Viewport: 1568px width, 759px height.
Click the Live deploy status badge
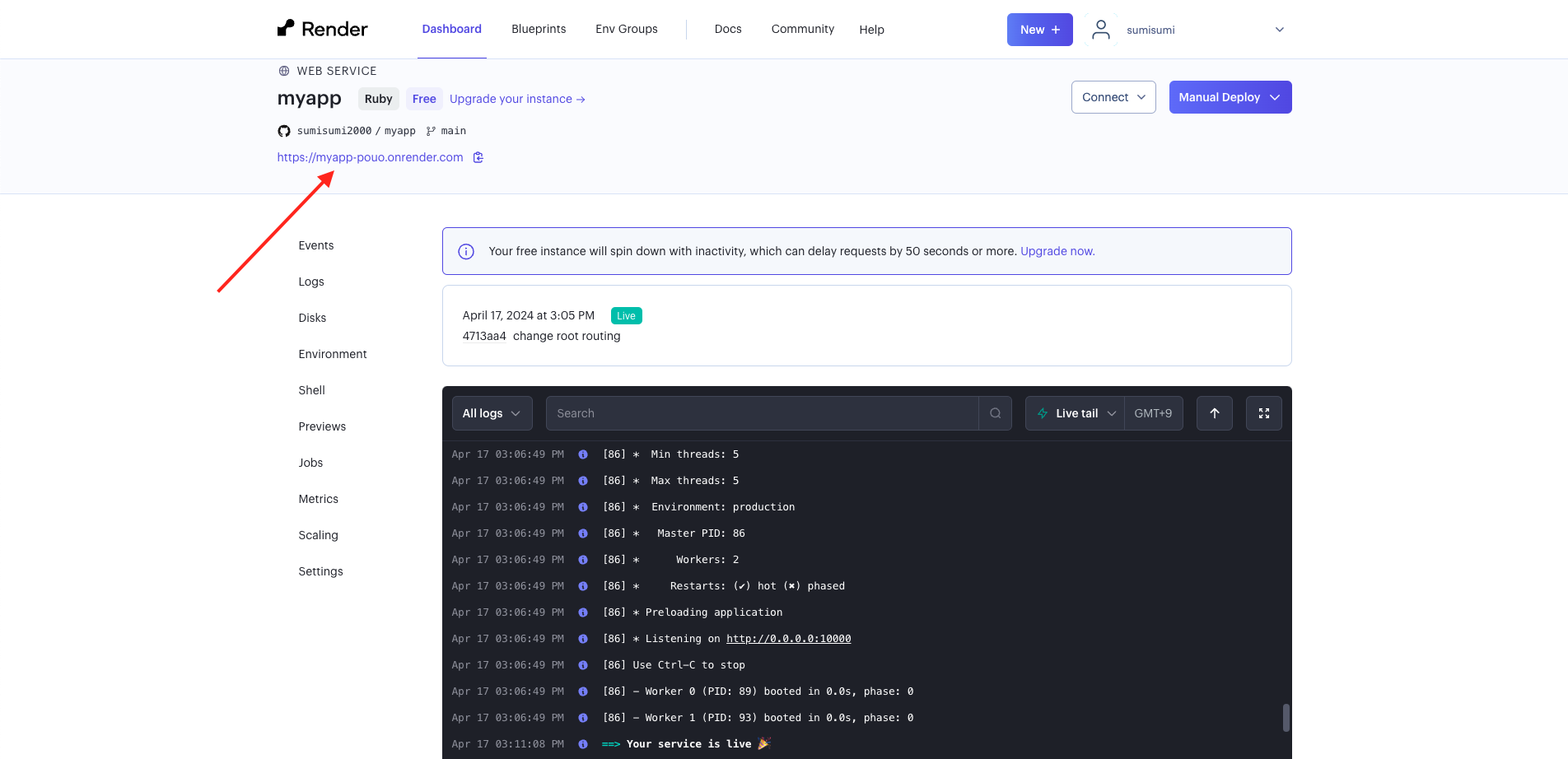(626, 315)
